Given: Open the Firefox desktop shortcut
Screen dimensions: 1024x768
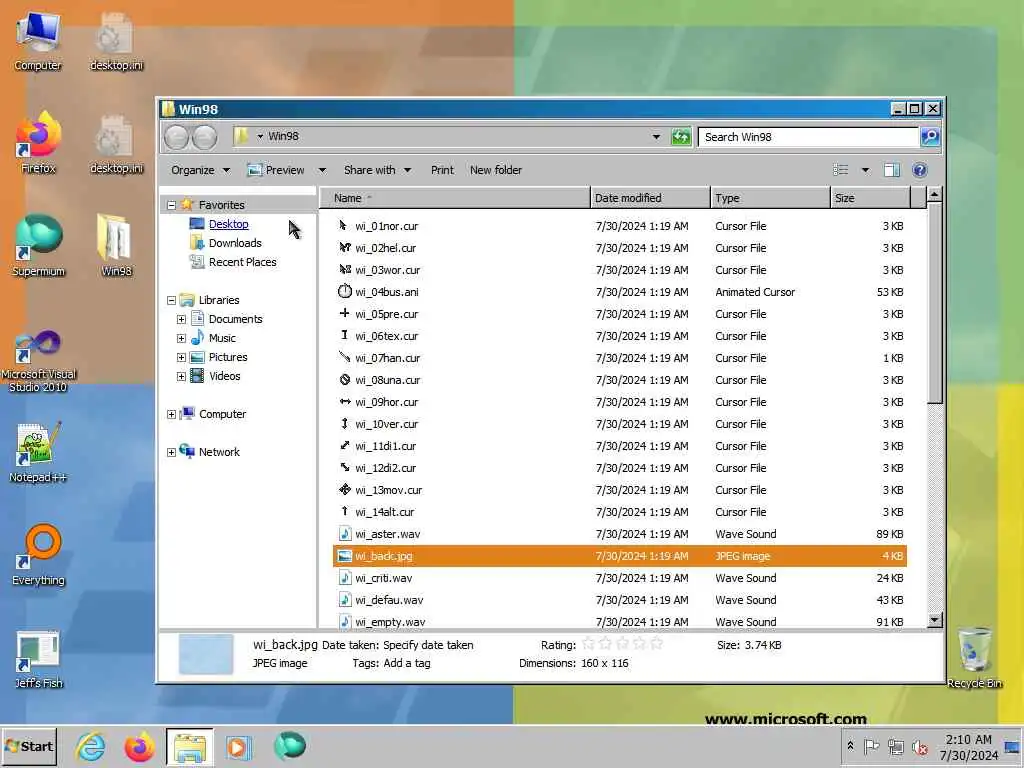Looking at the screenshot, I should 38,144.
